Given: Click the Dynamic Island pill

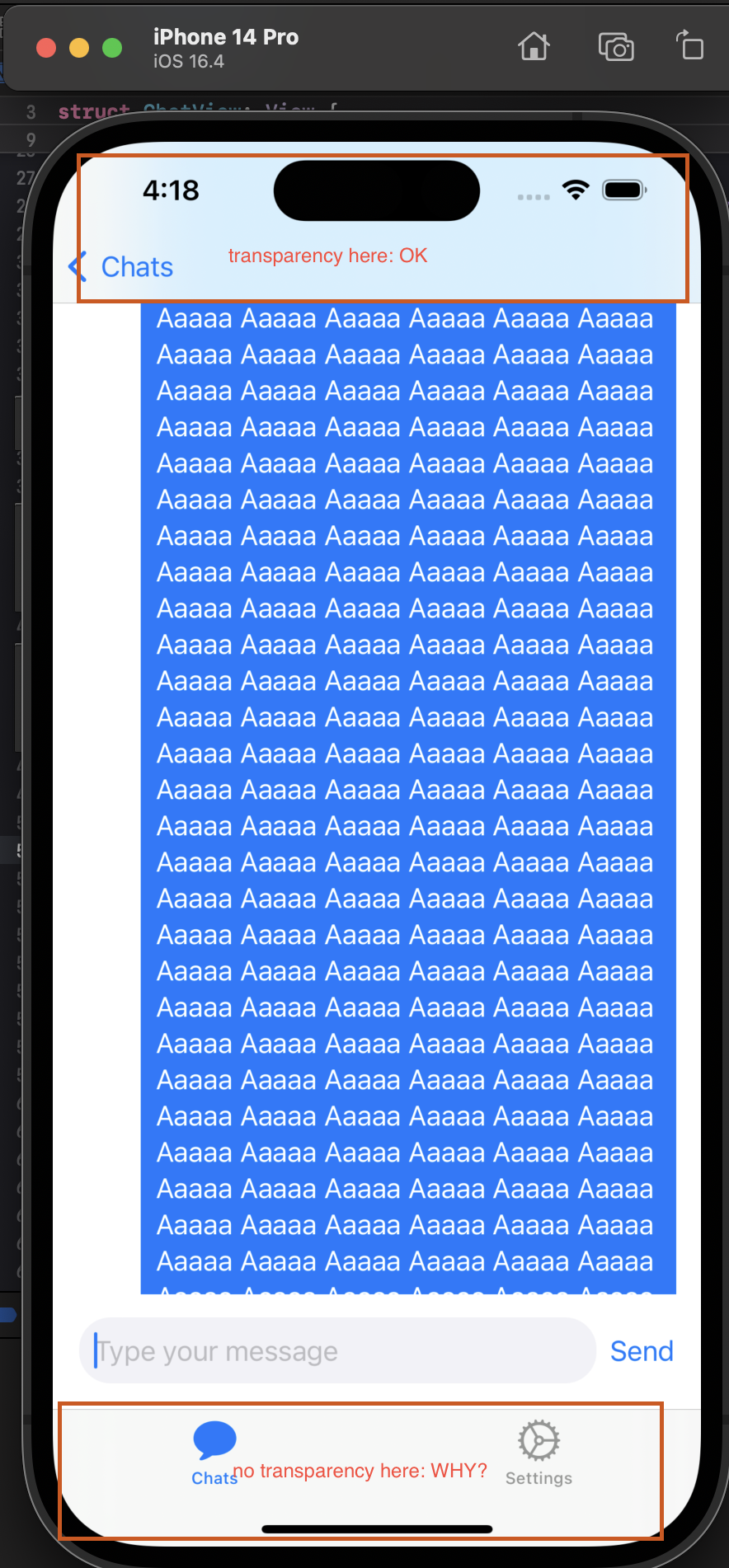Looking at the screenshot, I should pyautogui.click(x=377, y=190).
